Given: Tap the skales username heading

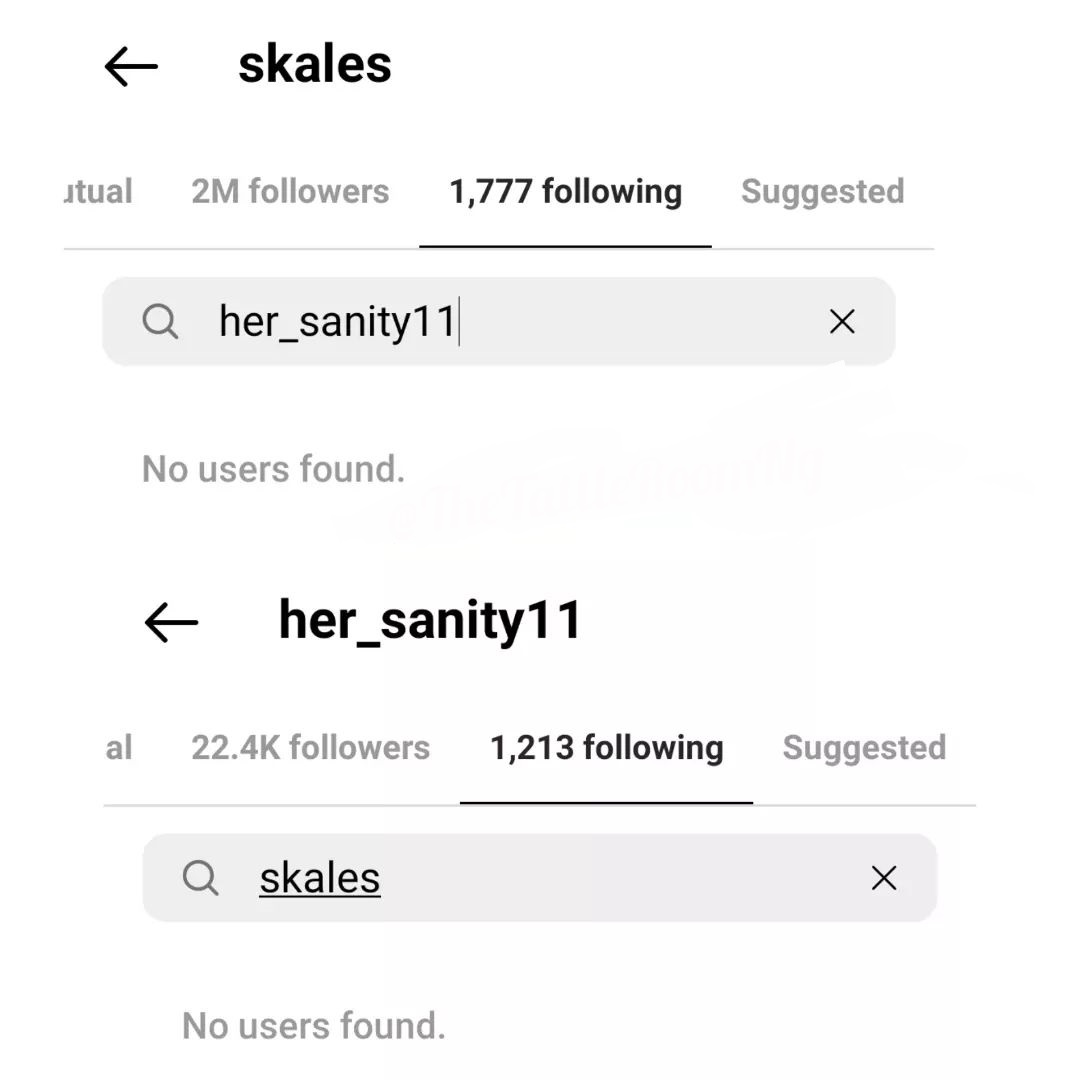Looking at the screenshot, I should [x=315, y=65].
